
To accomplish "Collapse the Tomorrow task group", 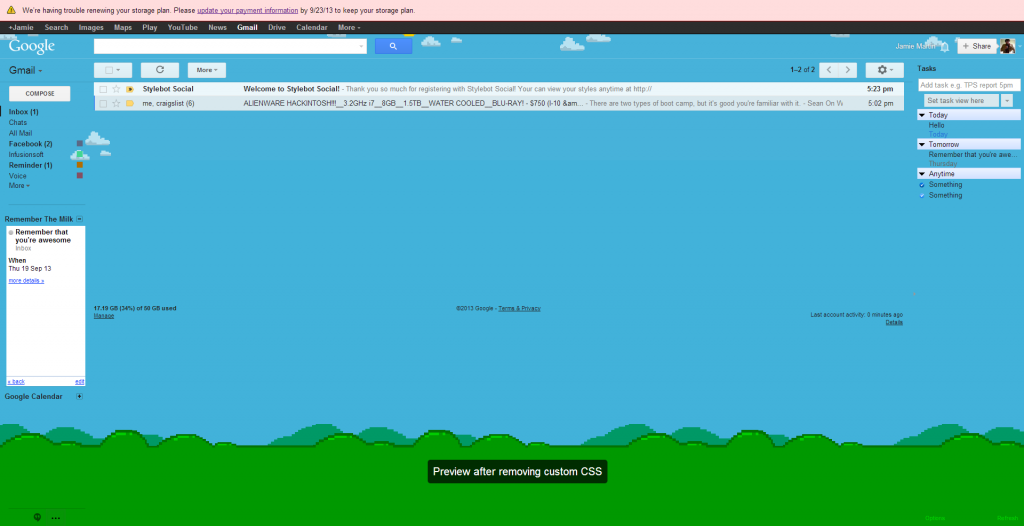I will [922, 144].
